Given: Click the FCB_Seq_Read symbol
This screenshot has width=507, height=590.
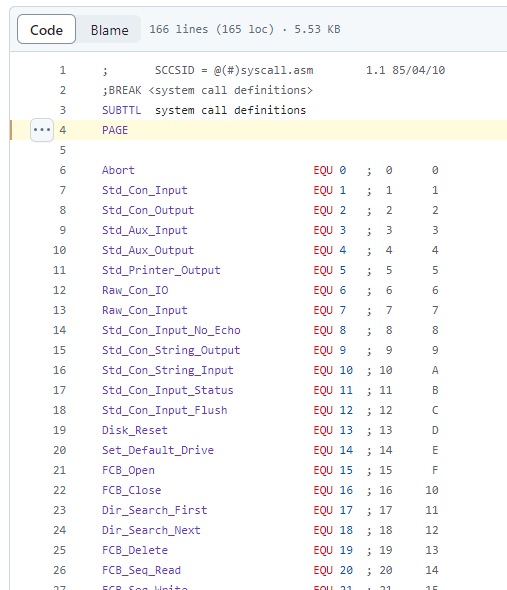Looking at the screenshot, I should point(142,570).
